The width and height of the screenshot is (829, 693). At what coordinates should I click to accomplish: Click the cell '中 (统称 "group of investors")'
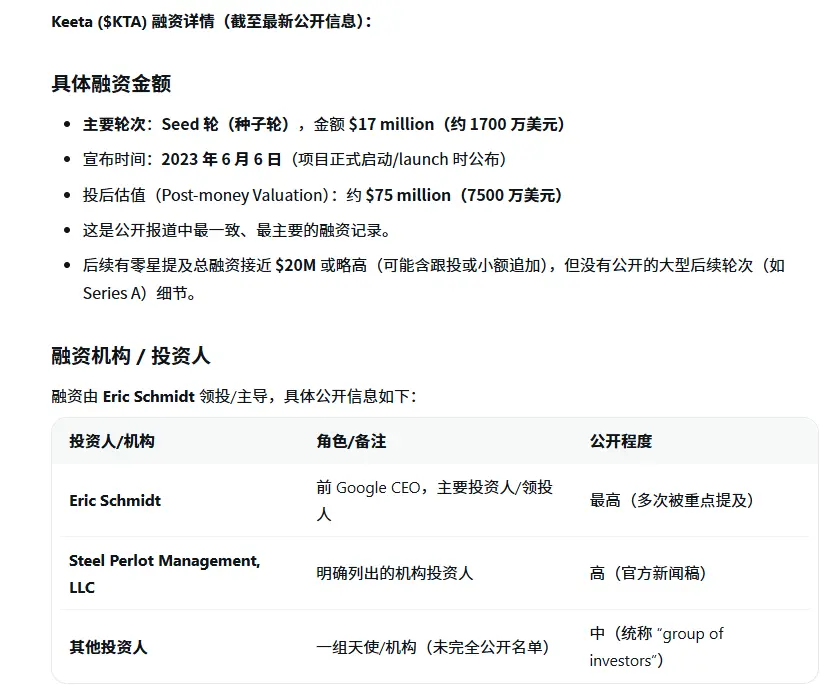657,647
